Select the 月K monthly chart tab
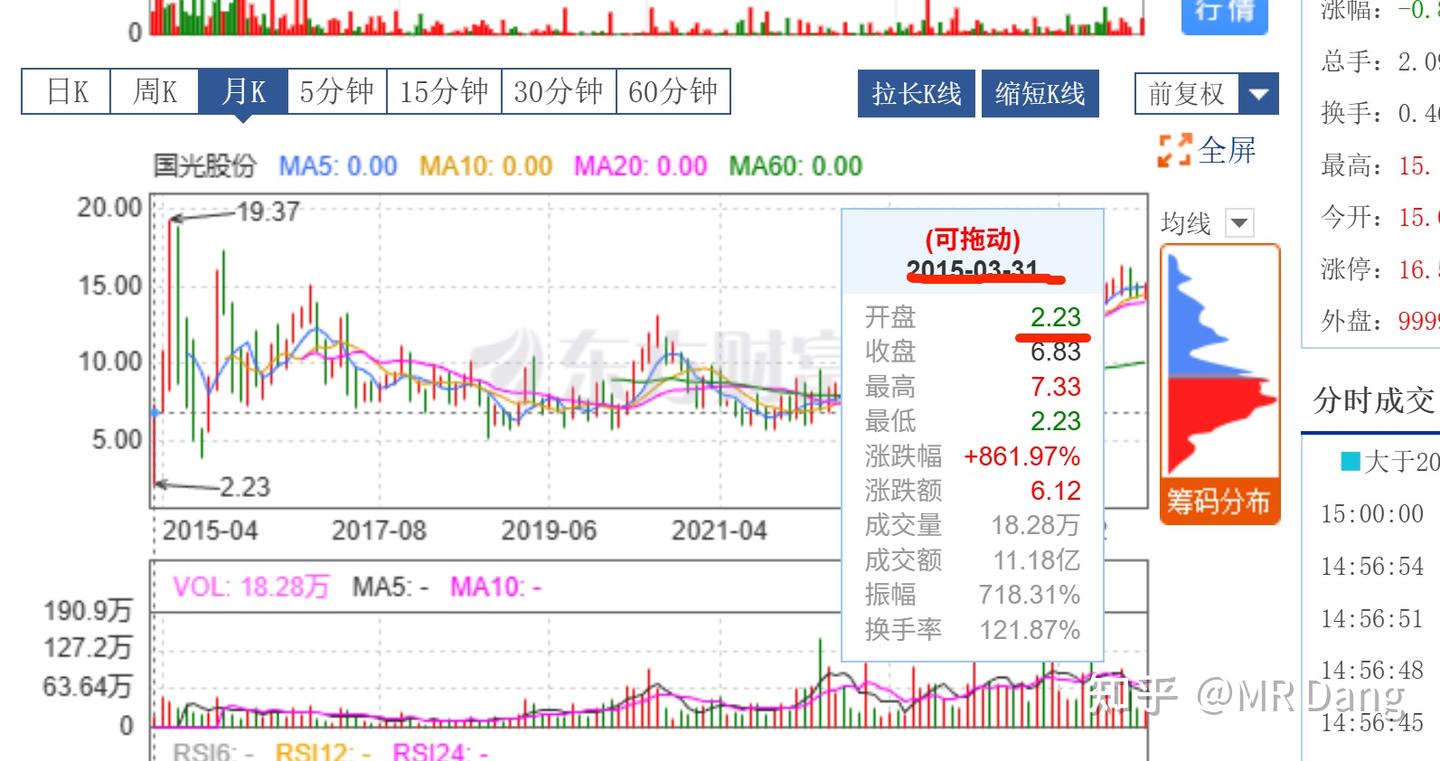Viewport: 1440px width, 761px height. point(243,92)
